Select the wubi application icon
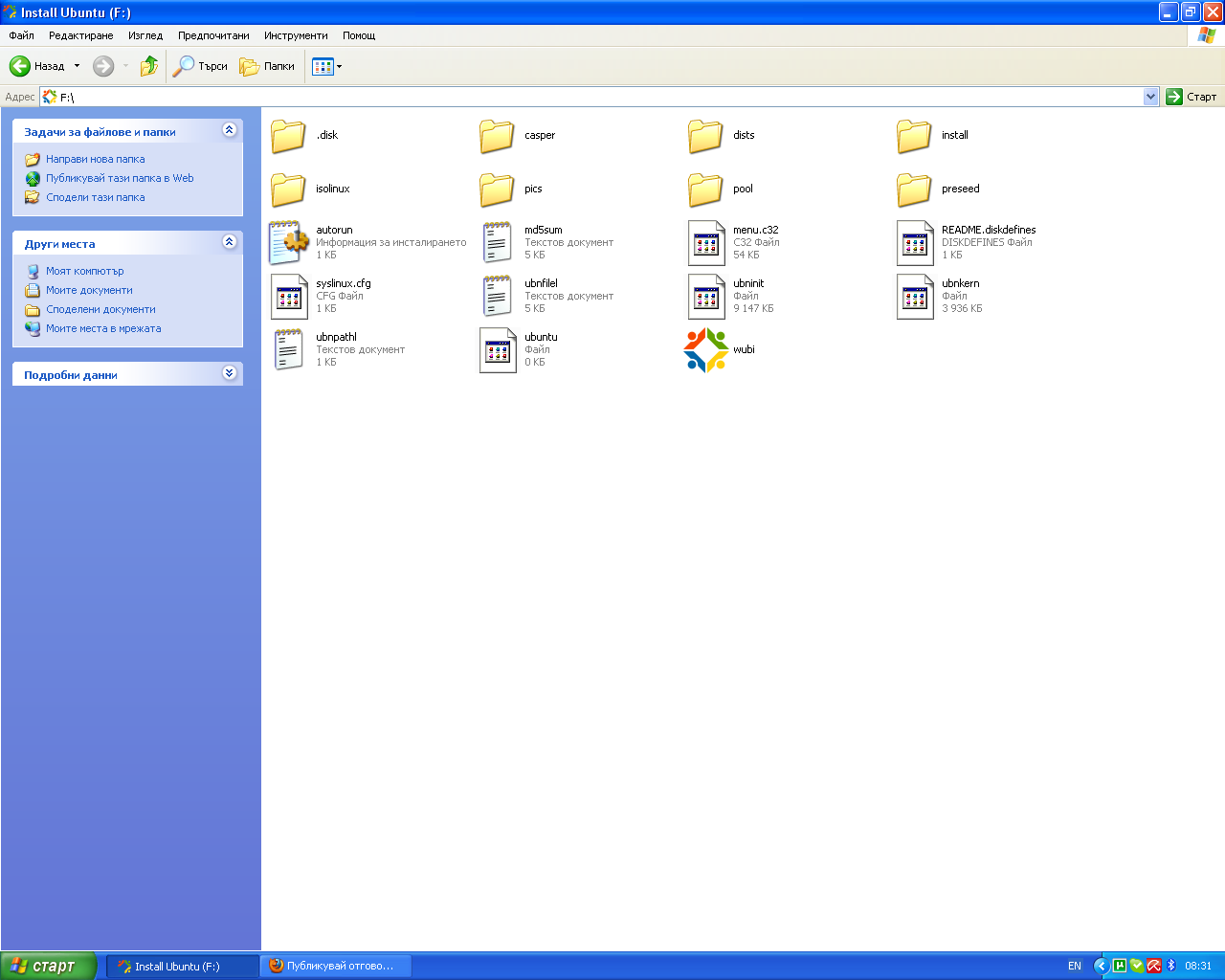Viewport: 1225px width, 980px height. pos(706,350)
